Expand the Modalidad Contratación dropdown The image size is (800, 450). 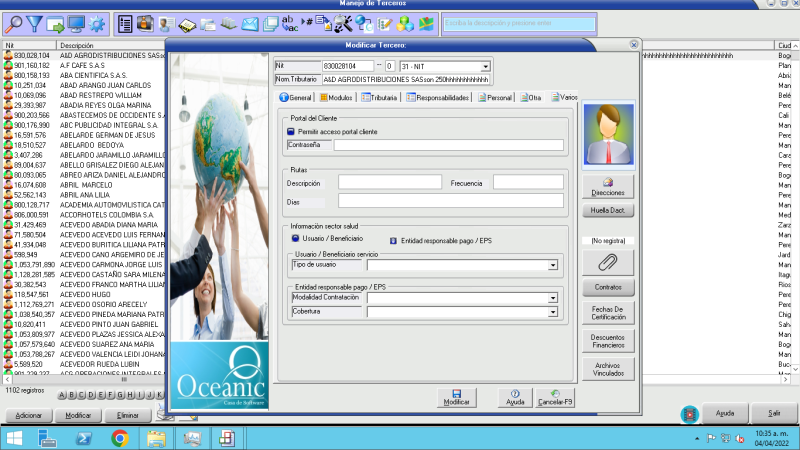tap(553, 298)
